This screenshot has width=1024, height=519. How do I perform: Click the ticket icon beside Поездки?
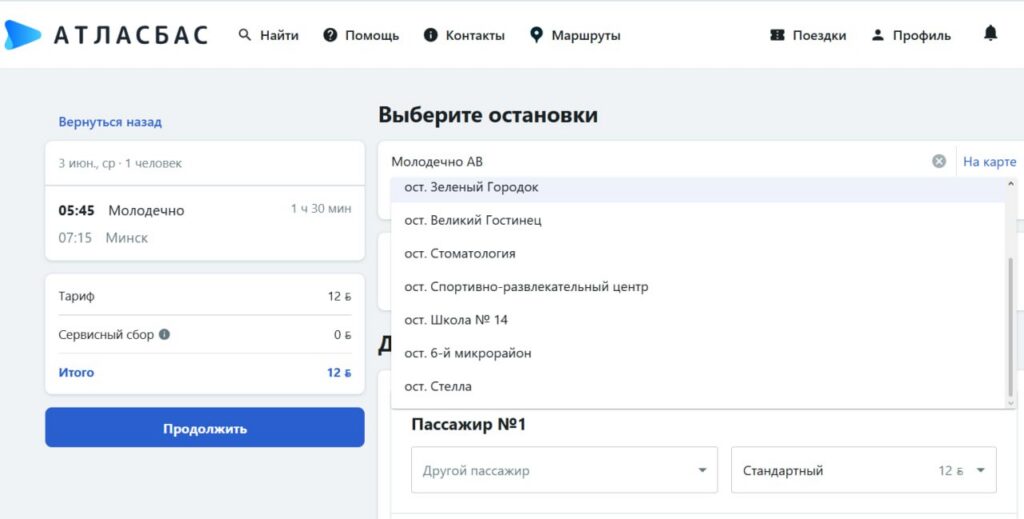[x=777, y=35]
